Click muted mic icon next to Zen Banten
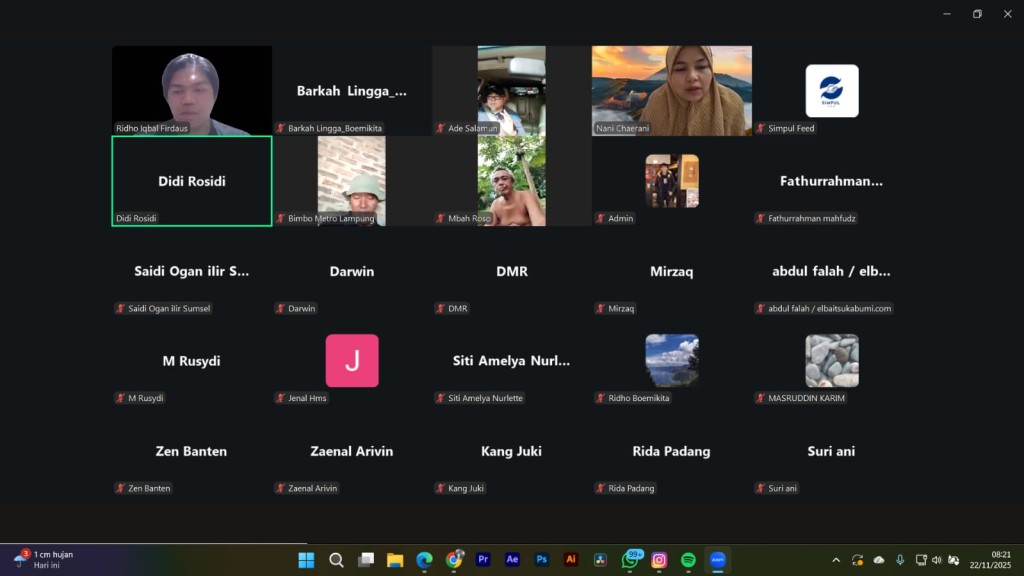This screenshot has width=1024, height=576. point(121,489)
